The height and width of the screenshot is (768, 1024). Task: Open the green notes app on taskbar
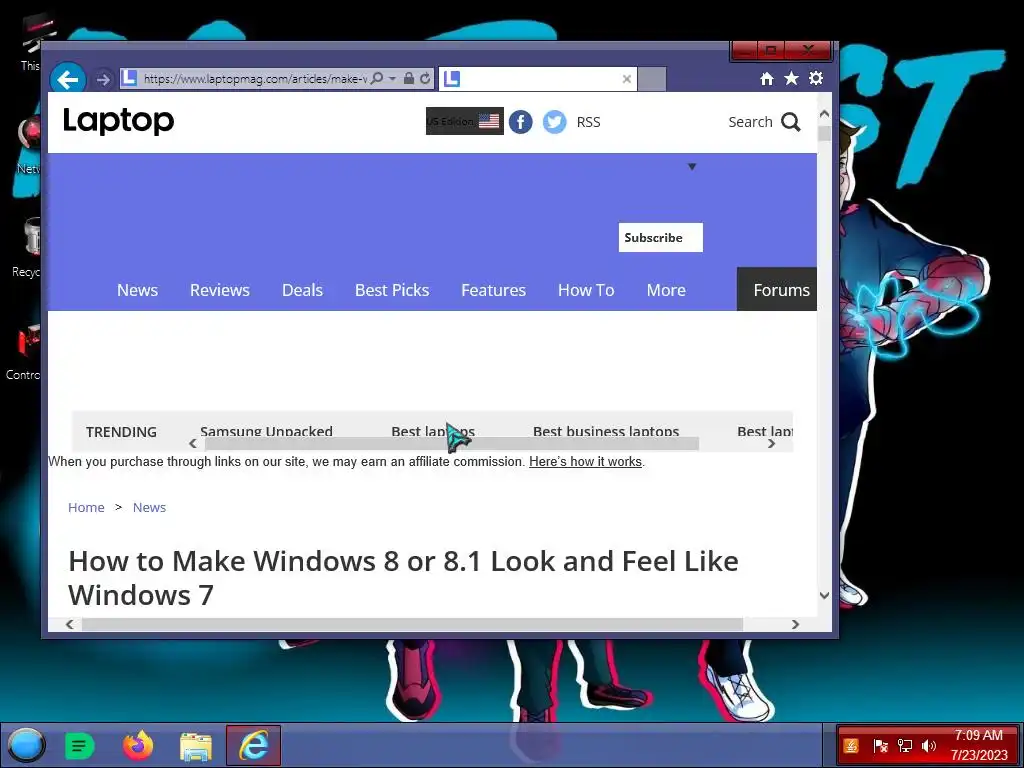click(x=80, y=745)
